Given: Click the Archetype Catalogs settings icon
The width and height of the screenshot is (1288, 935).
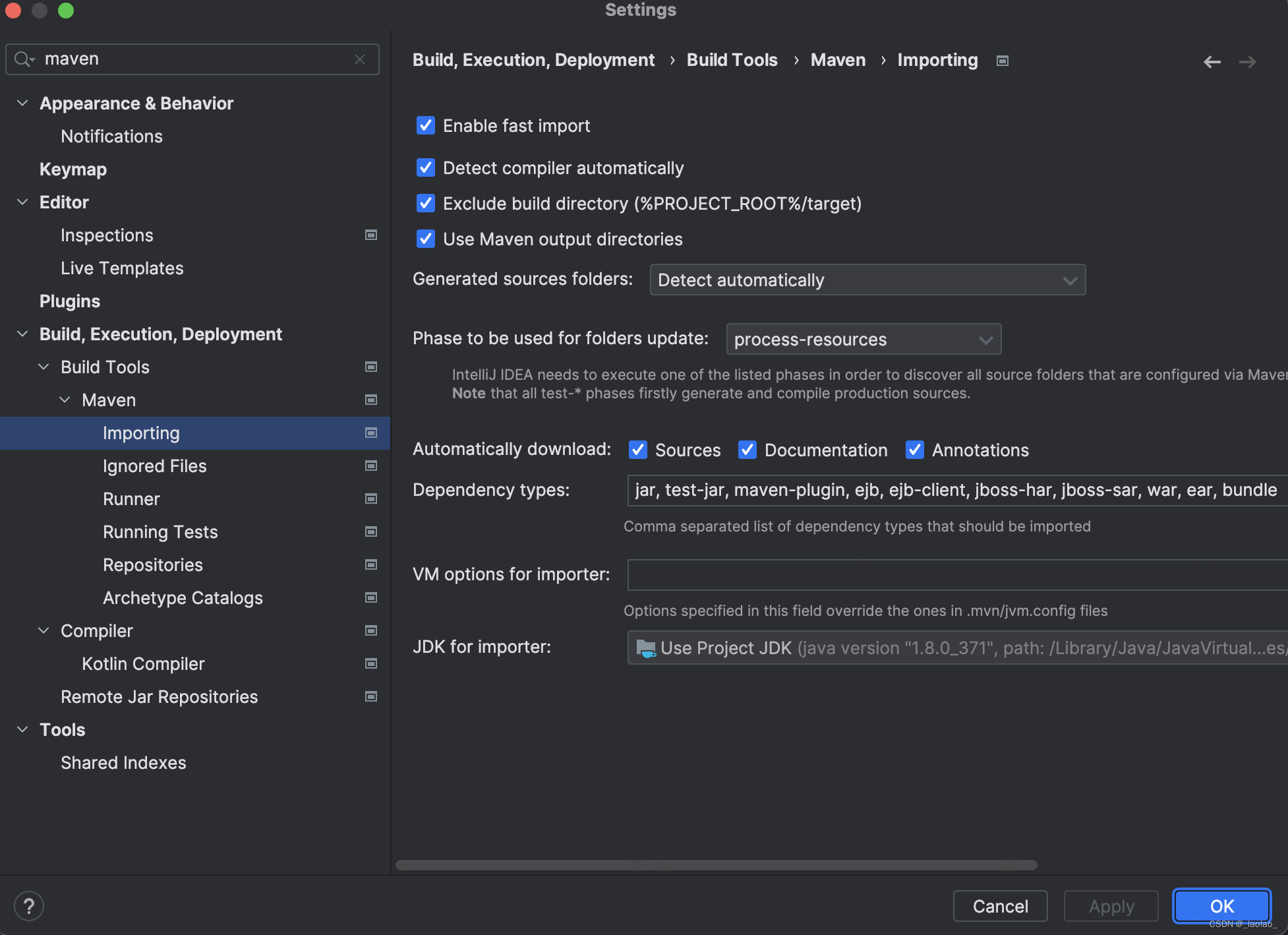Looking at the screenshot, I should (371, 597).
